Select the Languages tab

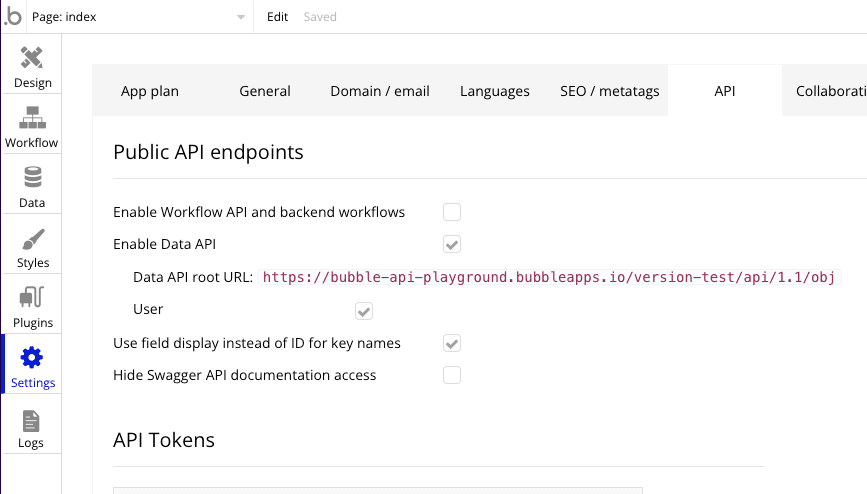click(495, 91)
